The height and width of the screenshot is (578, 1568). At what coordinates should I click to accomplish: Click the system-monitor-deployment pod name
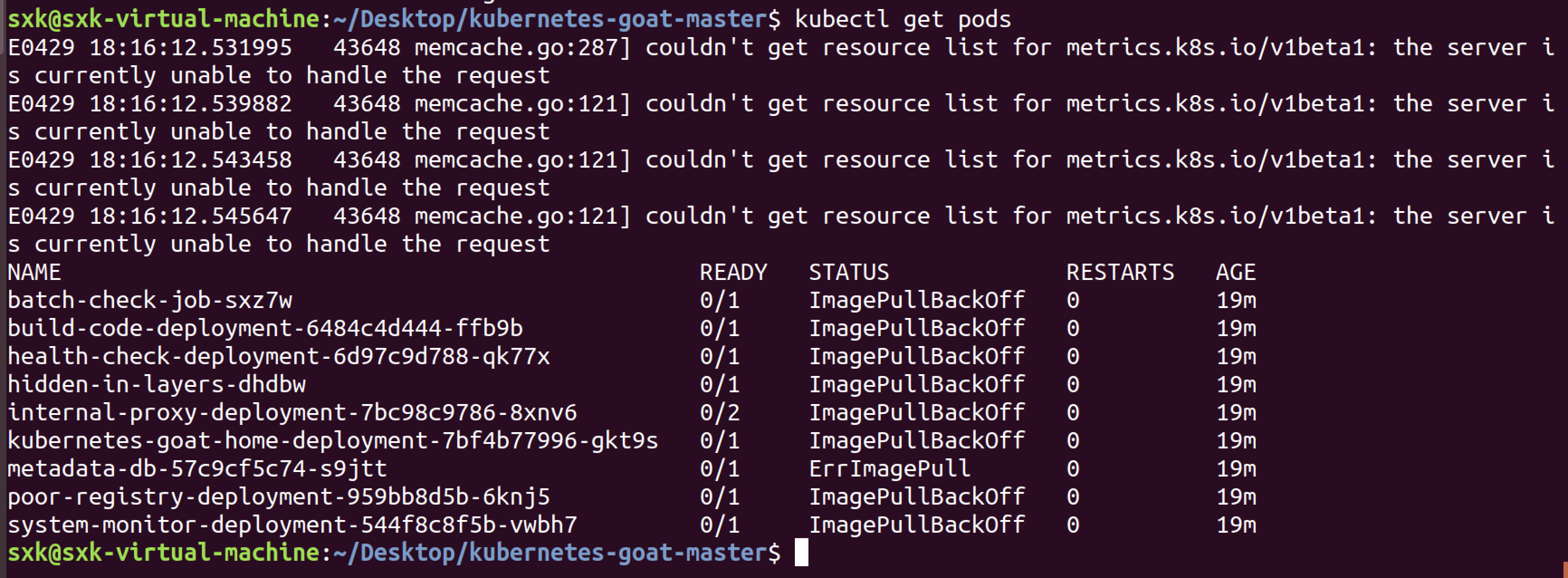[292, 525]
